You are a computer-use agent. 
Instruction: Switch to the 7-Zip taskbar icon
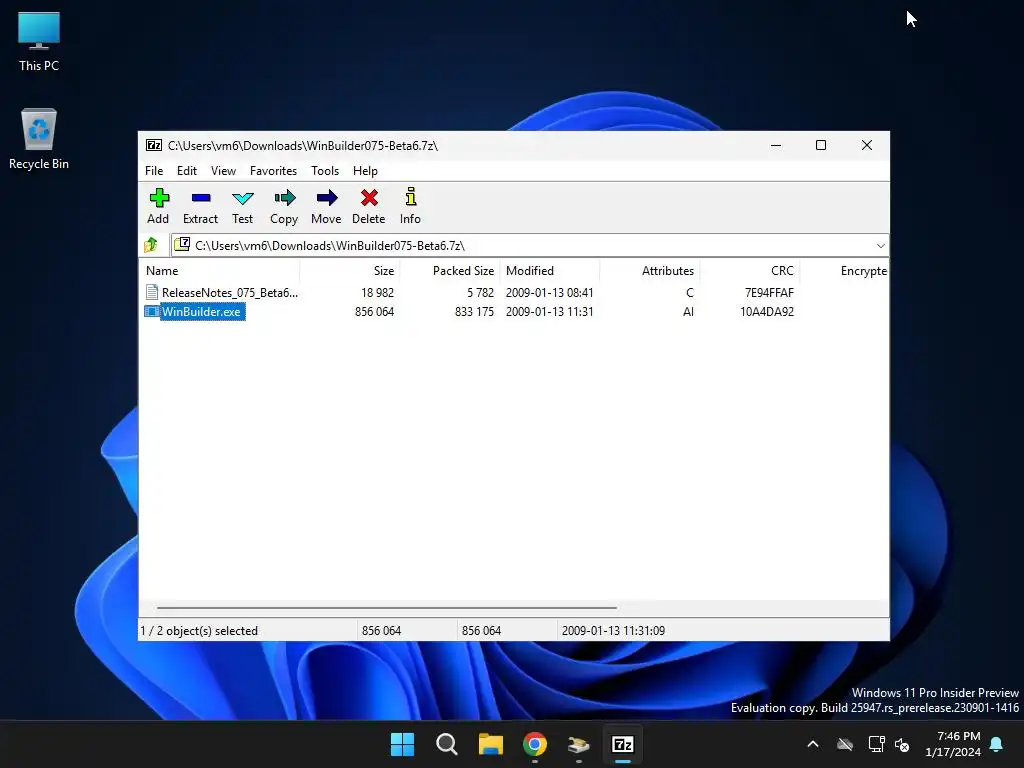[622, 744]
